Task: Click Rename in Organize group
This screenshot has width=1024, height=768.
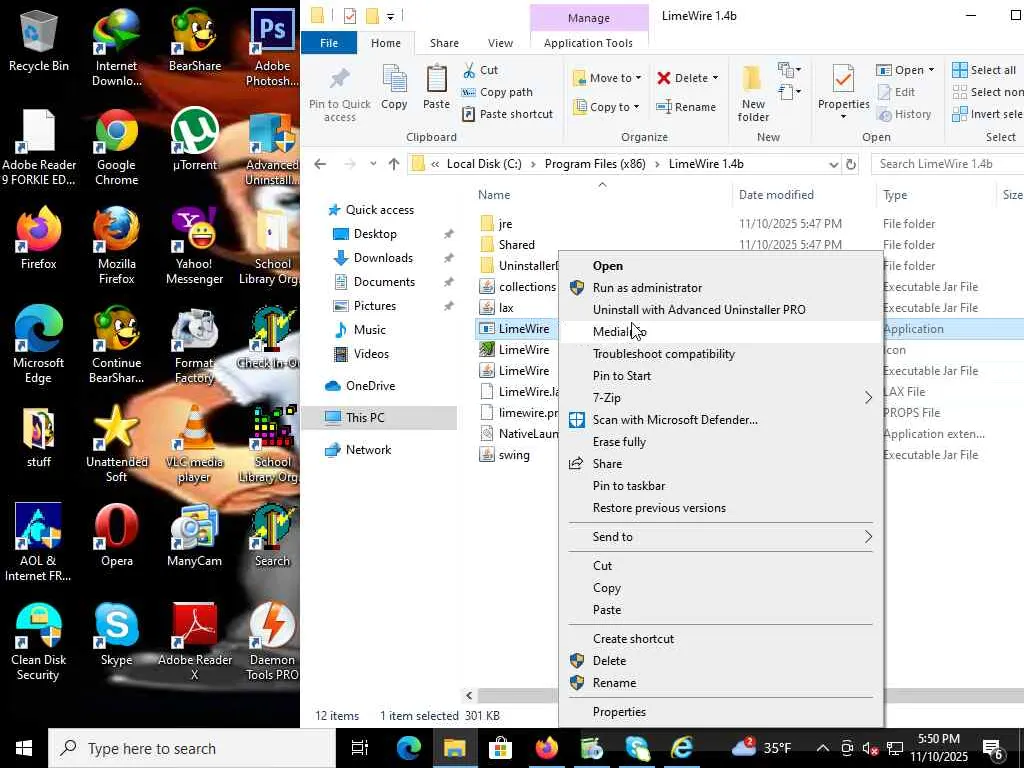Action: tap(686, 106)
